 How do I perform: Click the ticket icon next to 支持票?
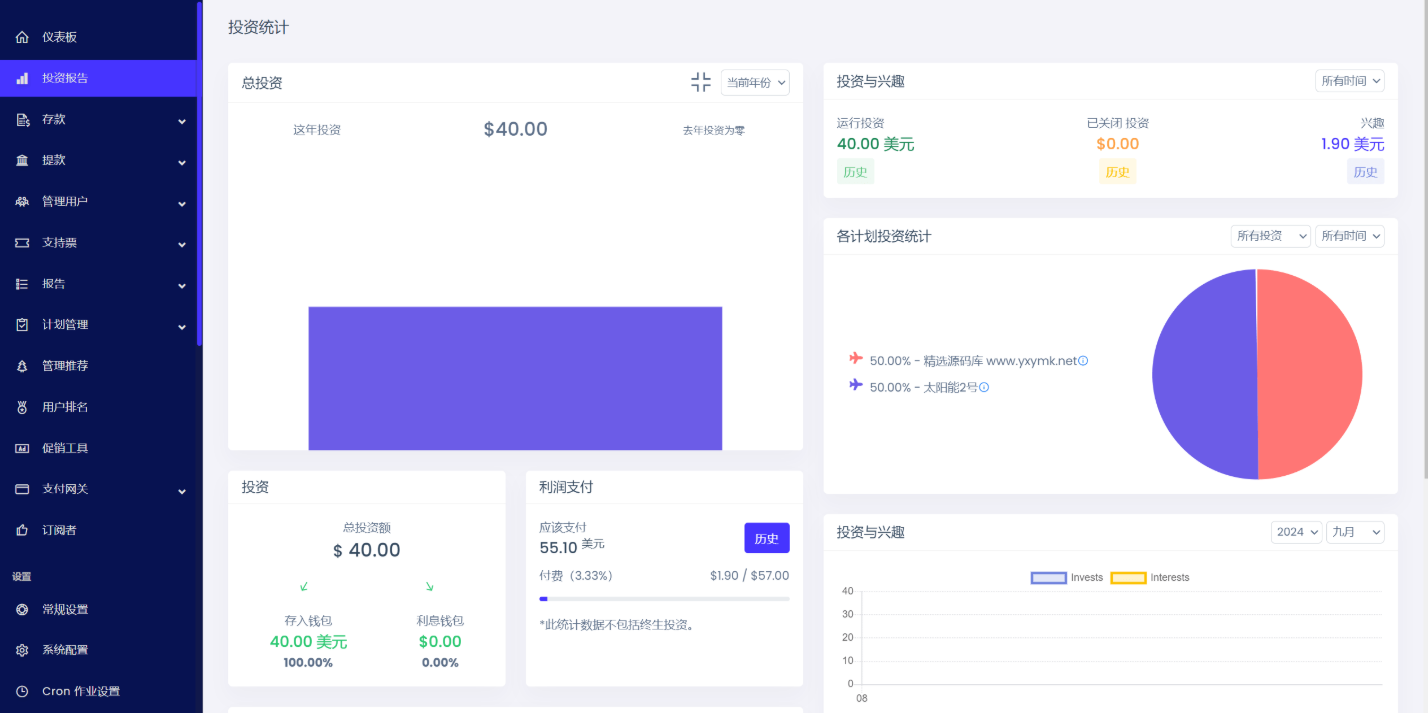[x=22, y=243]
